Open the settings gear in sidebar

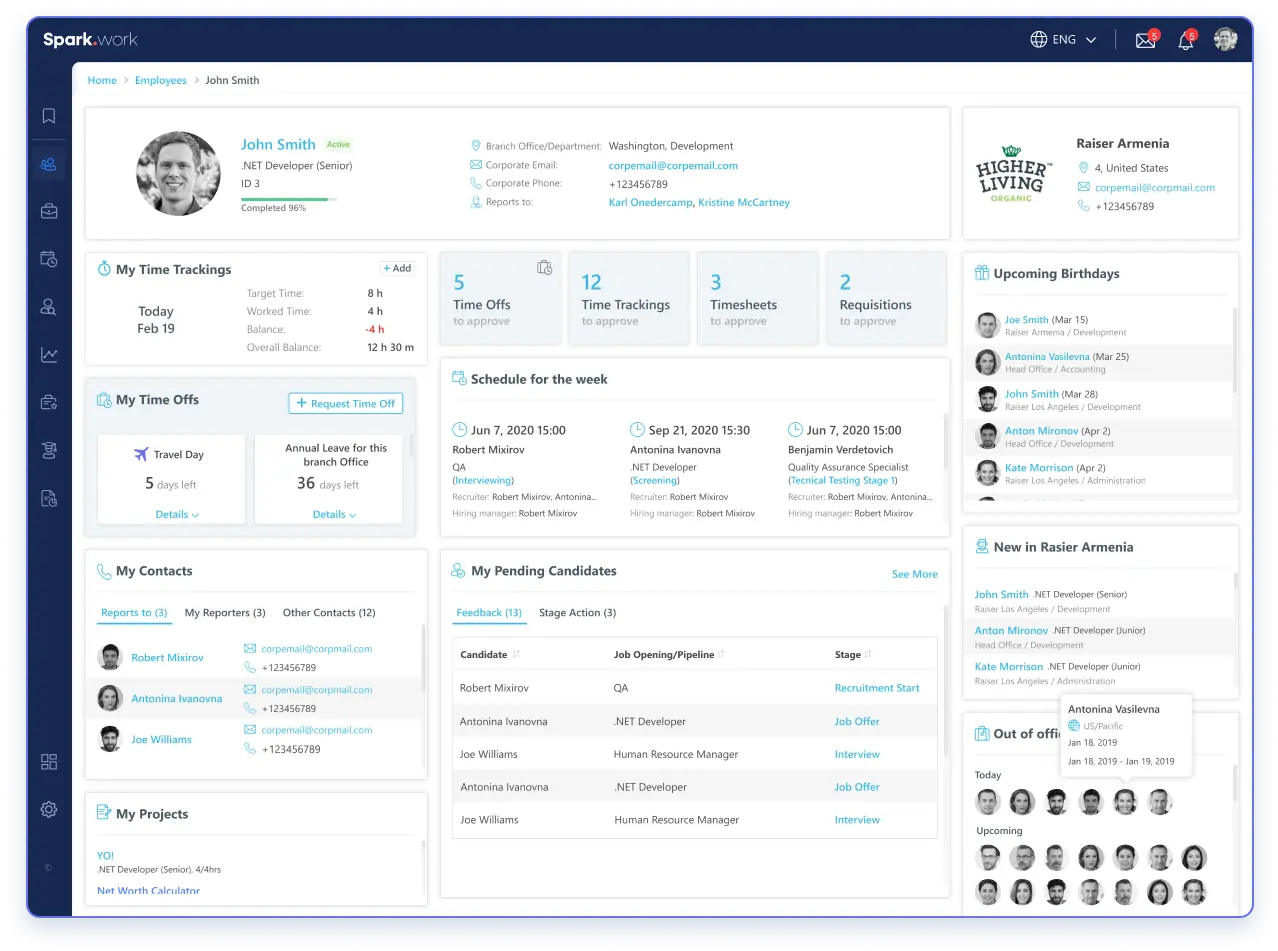click(x=48, y=809)
